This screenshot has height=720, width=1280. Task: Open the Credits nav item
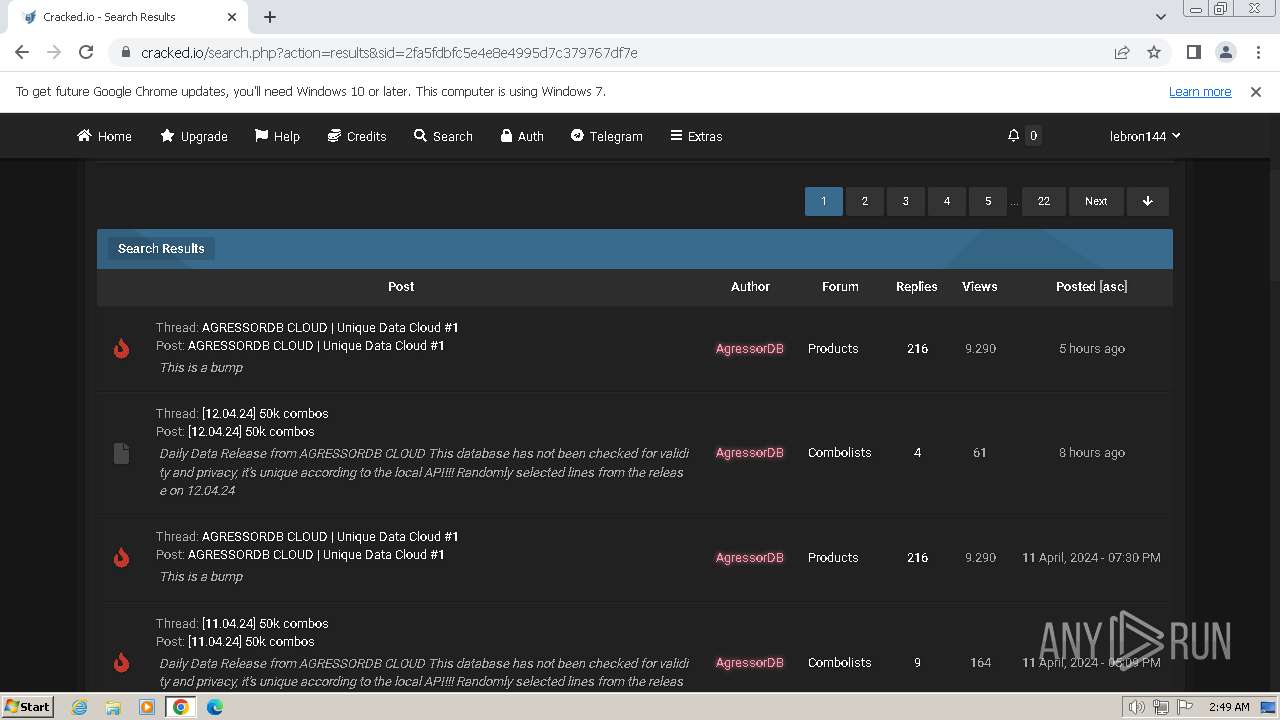click(357, 136)
